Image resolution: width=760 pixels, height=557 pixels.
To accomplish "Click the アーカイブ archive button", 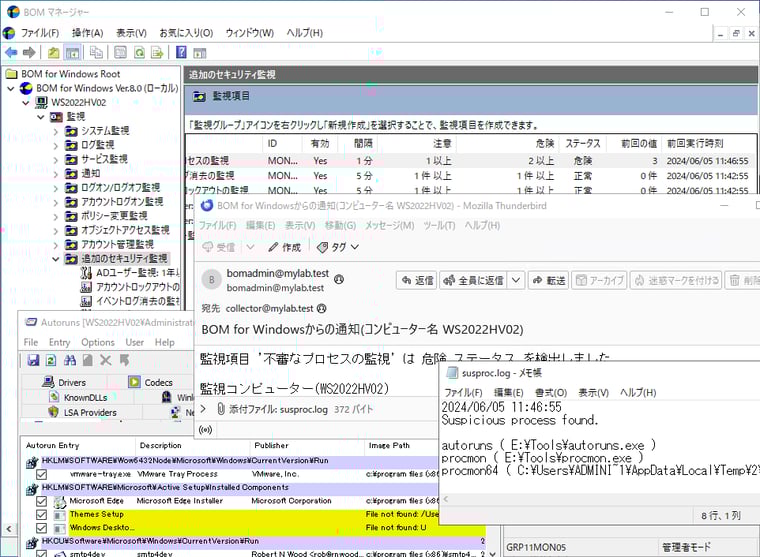I will click(x=600, y=280).
